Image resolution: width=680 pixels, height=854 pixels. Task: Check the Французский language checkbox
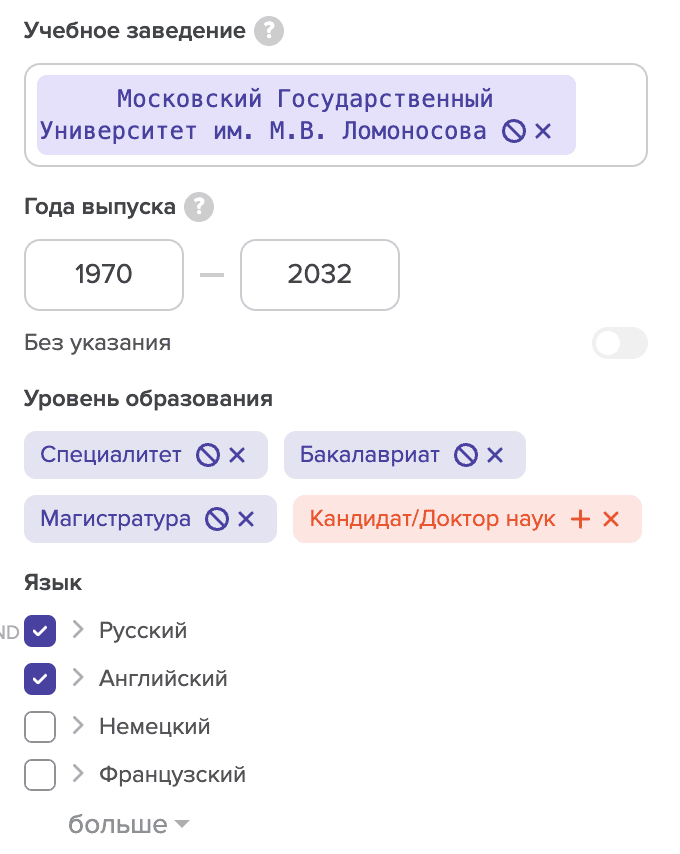(x=40, y=775)
